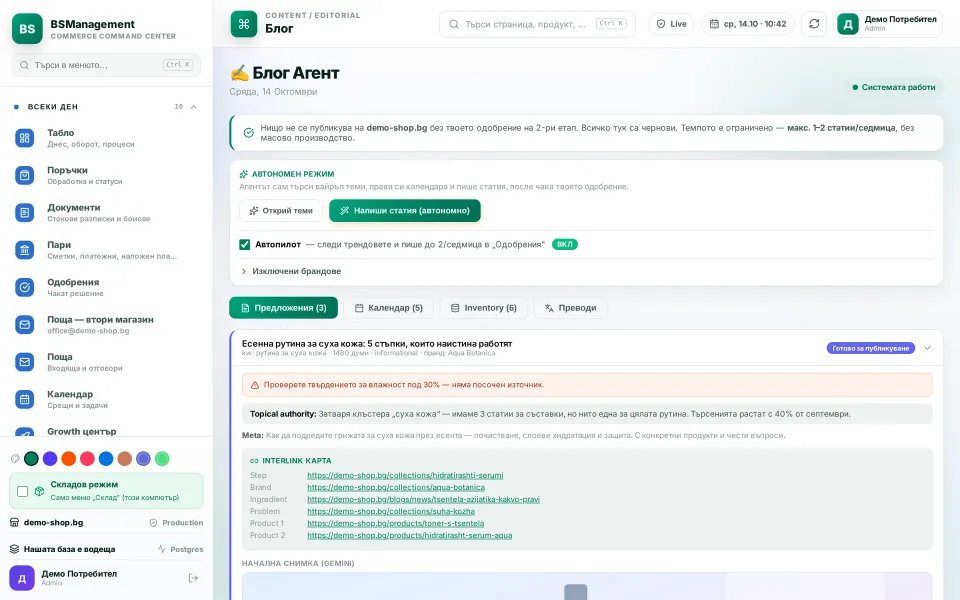Click the Production shield icon
Viewport: 960px width, 600px height.
click(x=154, y=523)
